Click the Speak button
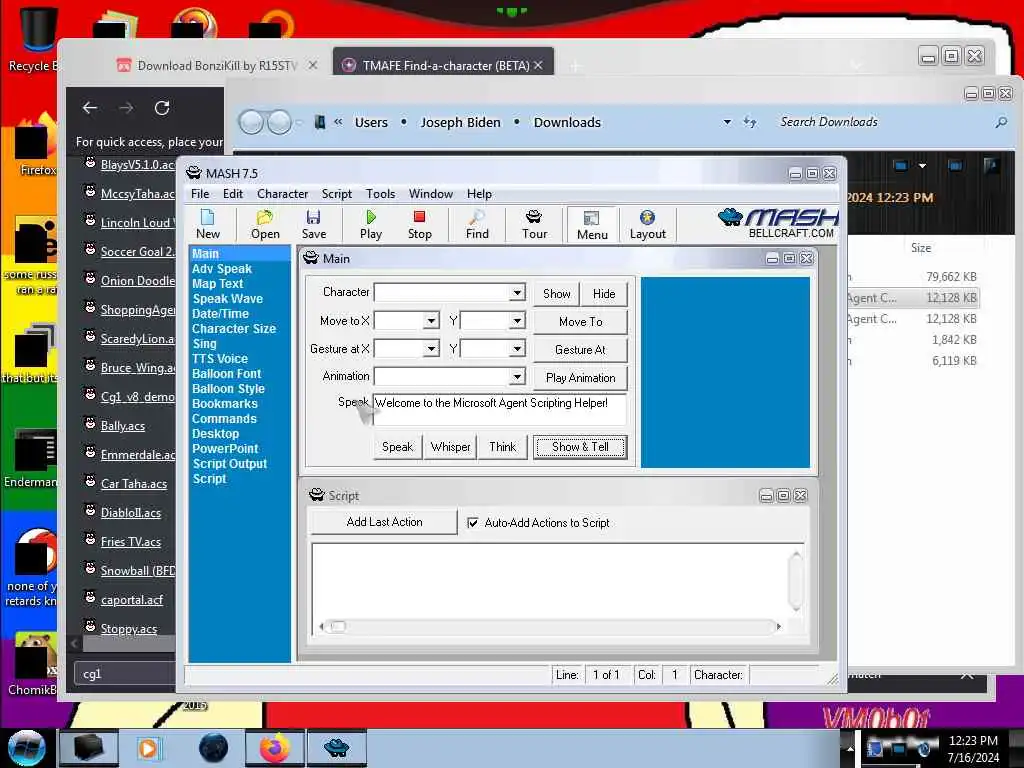1024x768 pixels. 397,447
